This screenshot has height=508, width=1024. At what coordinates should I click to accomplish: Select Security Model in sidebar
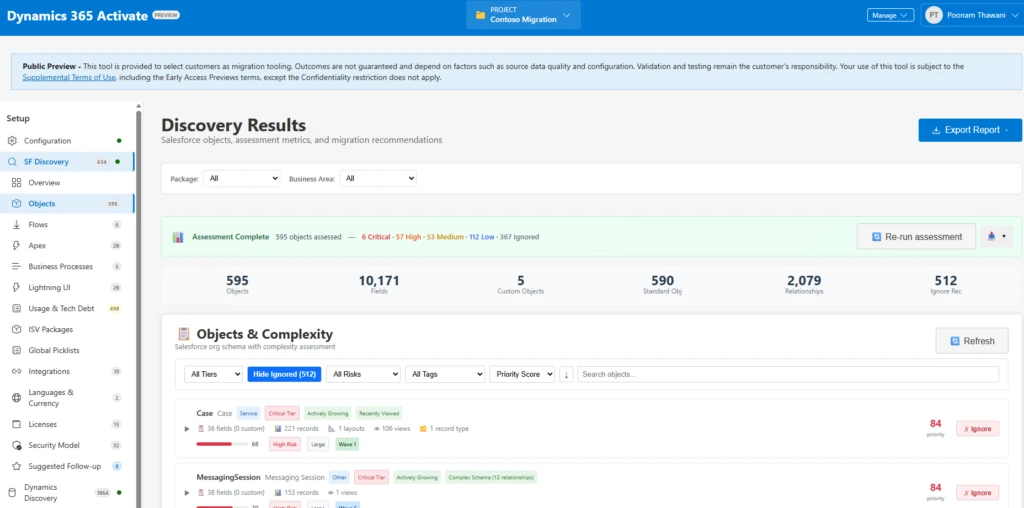point(54,445)
